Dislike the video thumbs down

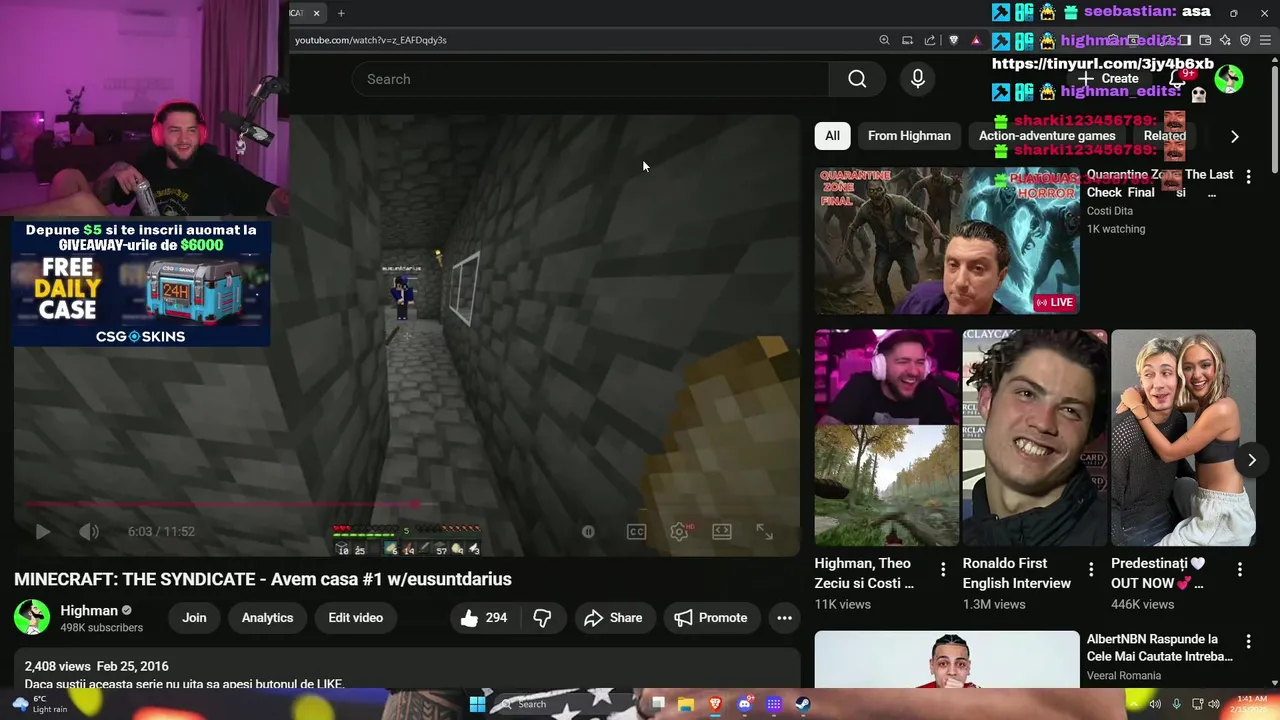(x=542, y=618)
